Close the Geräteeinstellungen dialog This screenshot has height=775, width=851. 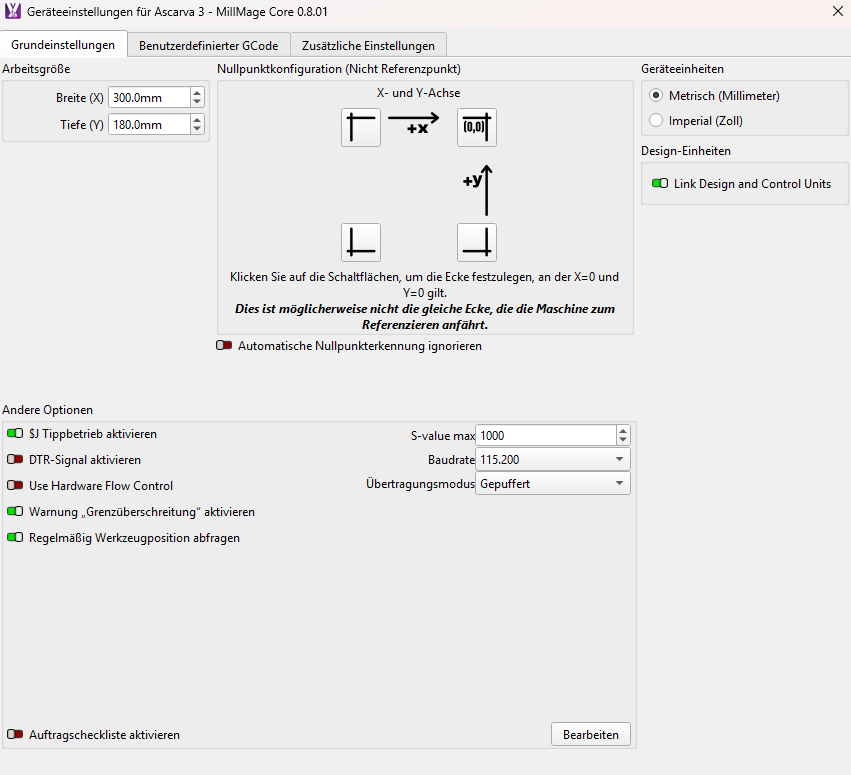point(837,11)
